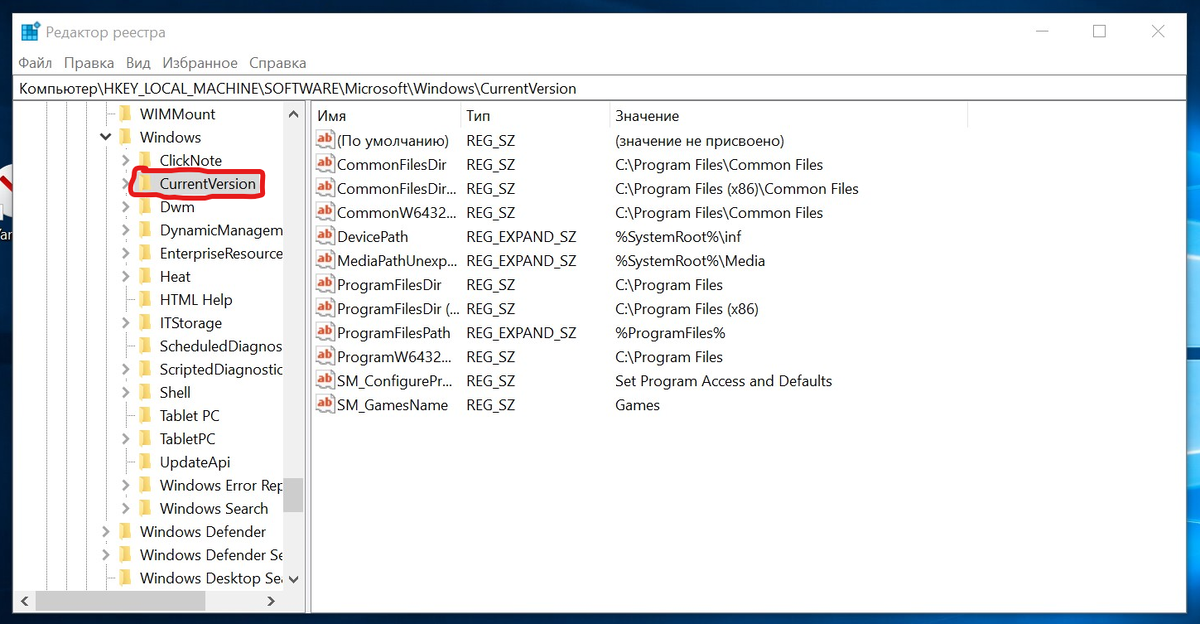Select the %SystemRoot%\inf value text
This screenshot has width=1200, height=624.
click(x=678, y=236)
